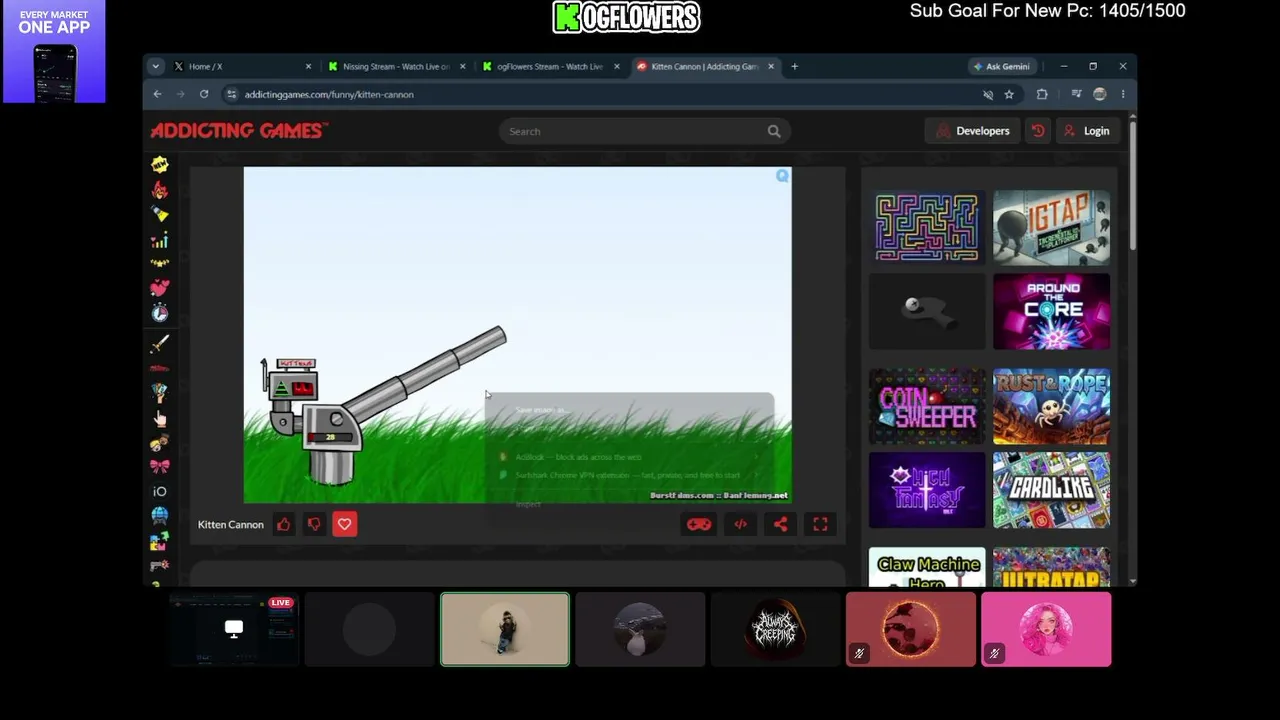Open the IGTAP game thumbnail
The height and width of the screenshot is (720, 1280).
coord(1051,228)
